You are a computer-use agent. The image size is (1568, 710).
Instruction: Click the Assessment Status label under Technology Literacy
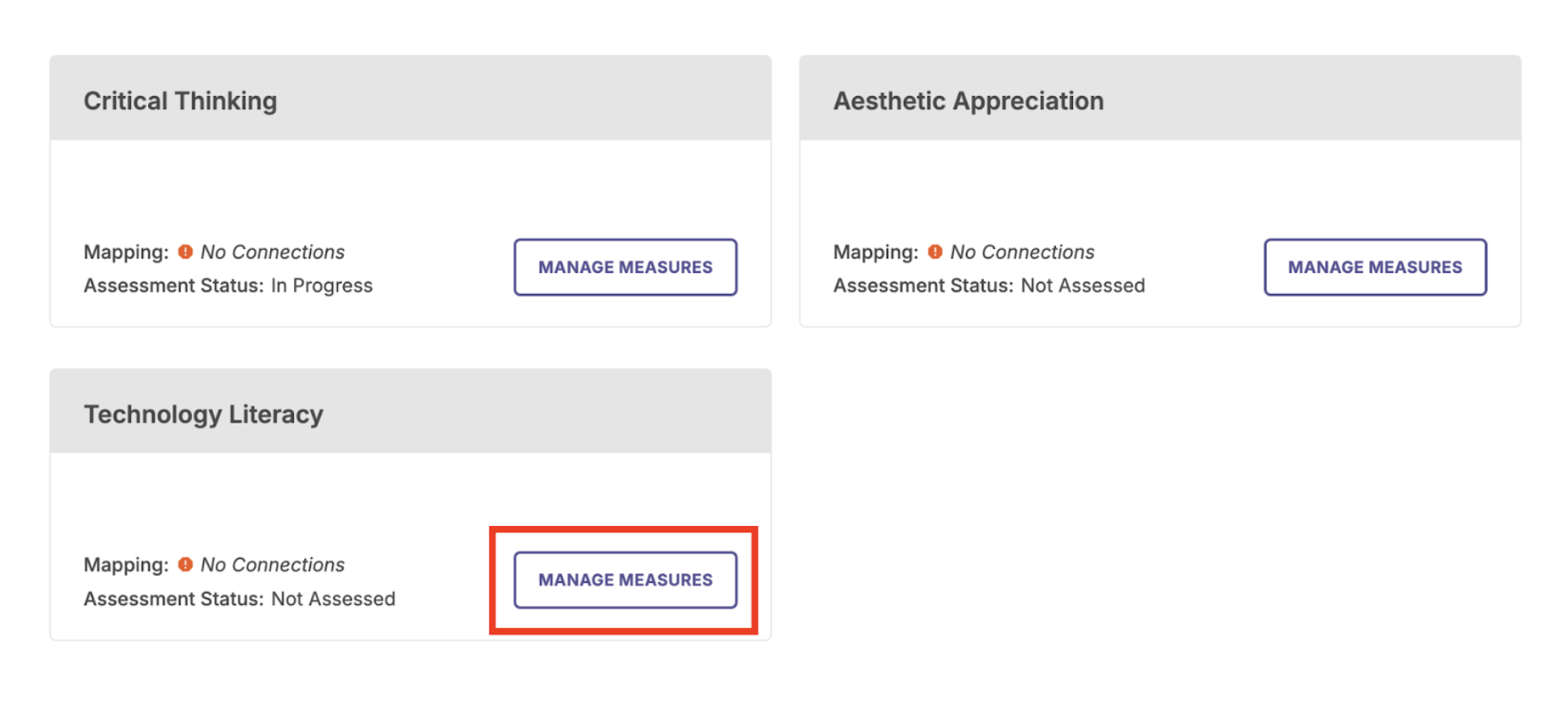click(174, 599)
